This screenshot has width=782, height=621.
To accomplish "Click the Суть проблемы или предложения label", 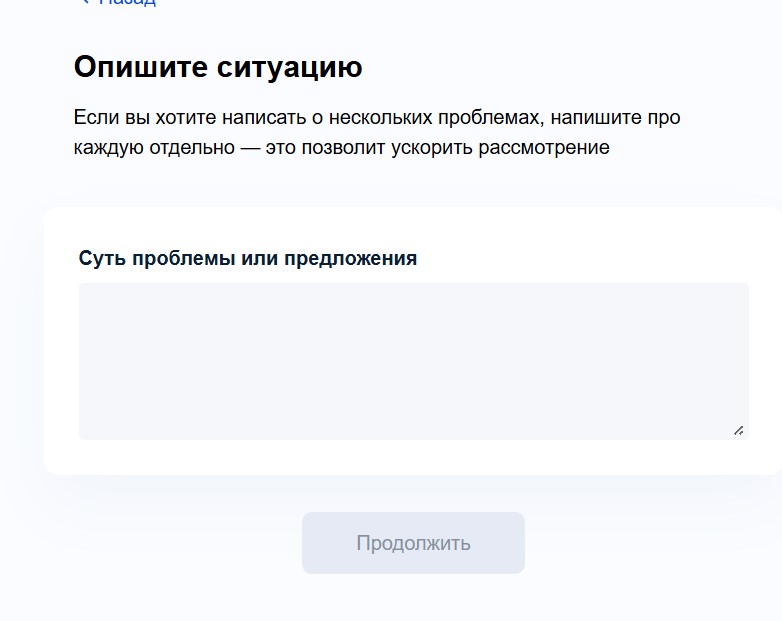I will pyautogui.click(x=247, y=258).
